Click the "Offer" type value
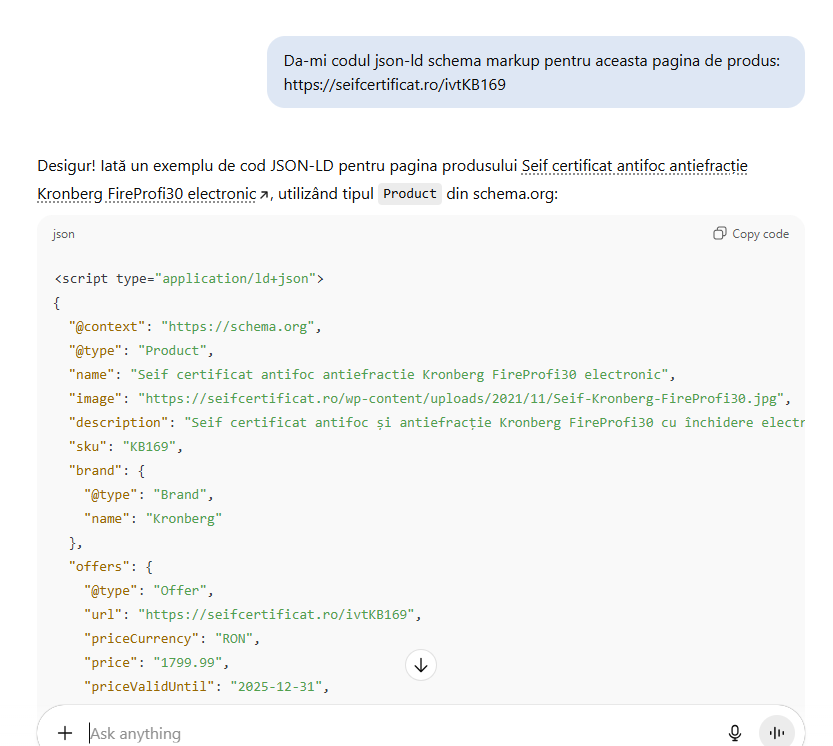Screen dimensions: 833x746 (x=180, y=590)
